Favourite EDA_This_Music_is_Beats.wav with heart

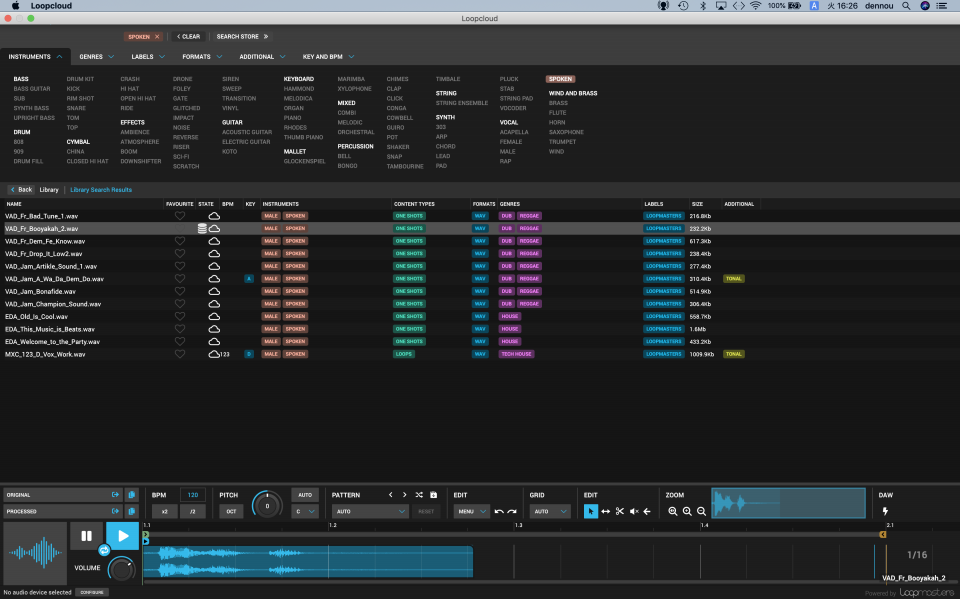[x=179, y=329]
